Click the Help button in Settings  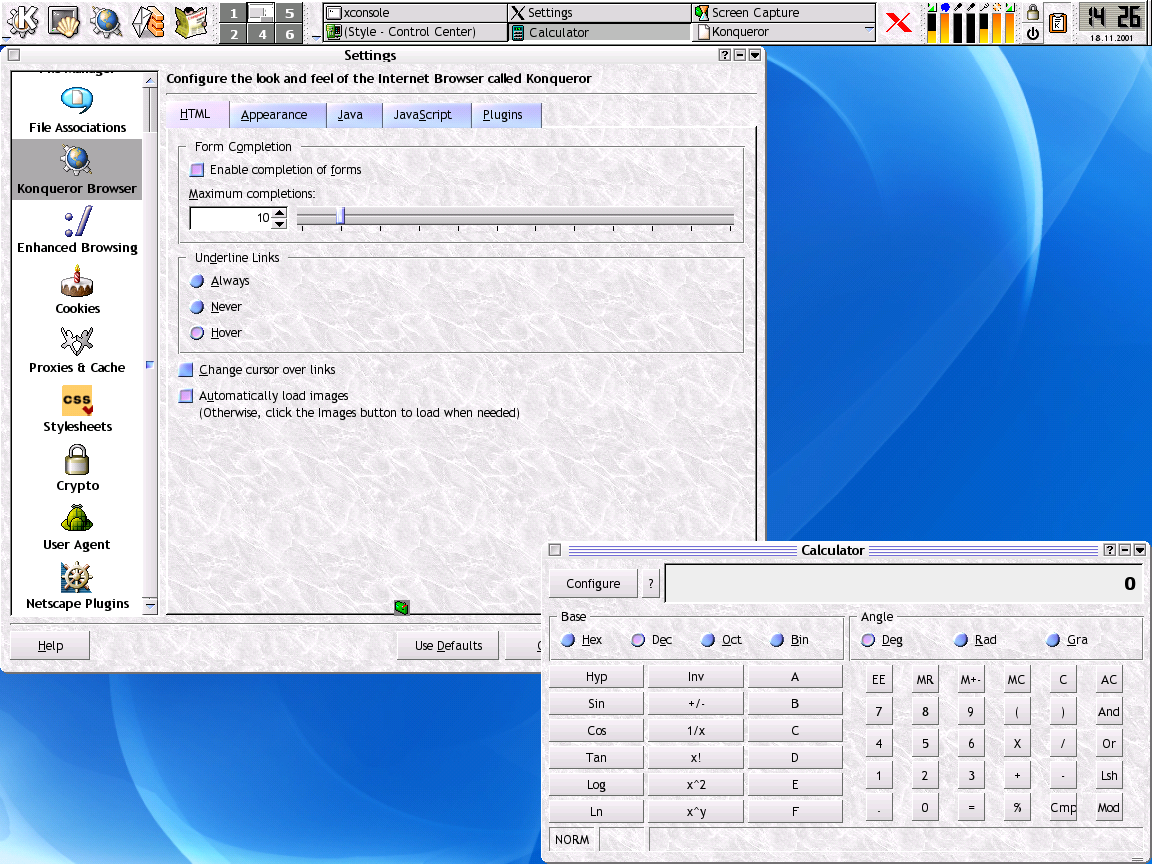tap(50, 646)
